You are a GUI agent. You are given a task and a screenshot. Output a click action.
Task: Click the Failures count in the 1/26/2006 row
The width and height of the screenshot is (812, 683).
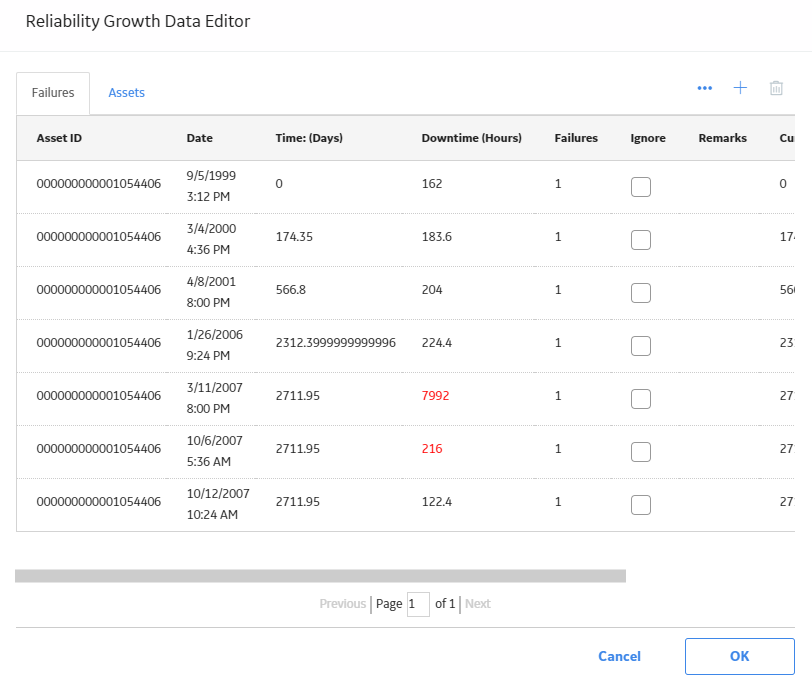558,343
